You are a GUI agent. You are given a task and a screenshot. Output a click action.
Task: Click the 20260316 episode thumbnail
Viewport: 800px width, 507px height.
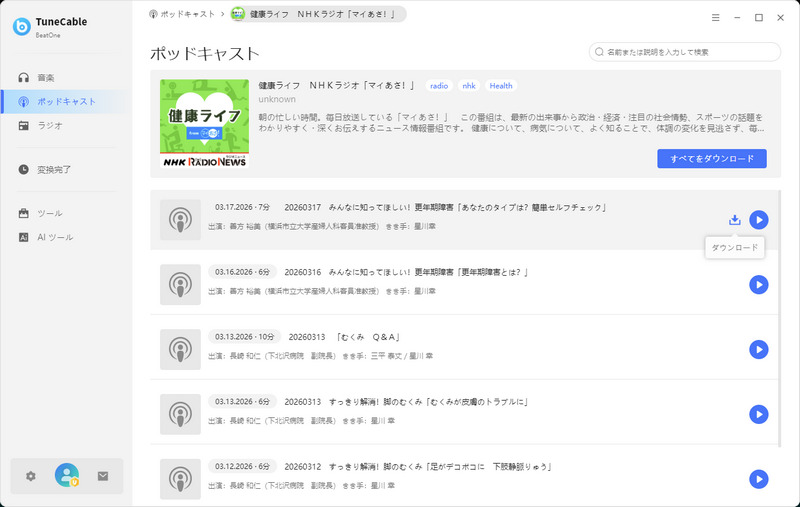click(x=181, y=285)
